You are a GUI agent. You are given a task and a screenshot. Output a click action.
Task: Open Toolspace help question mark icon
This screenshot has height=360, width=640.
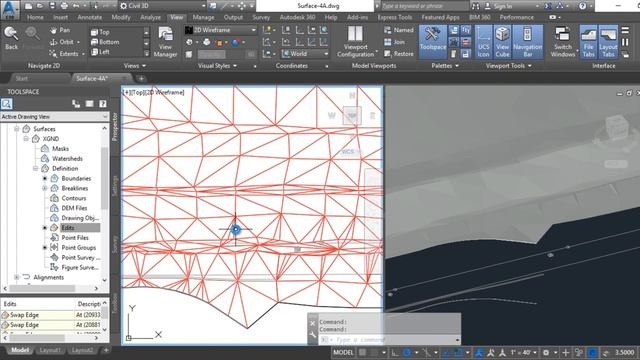(102, 104)
